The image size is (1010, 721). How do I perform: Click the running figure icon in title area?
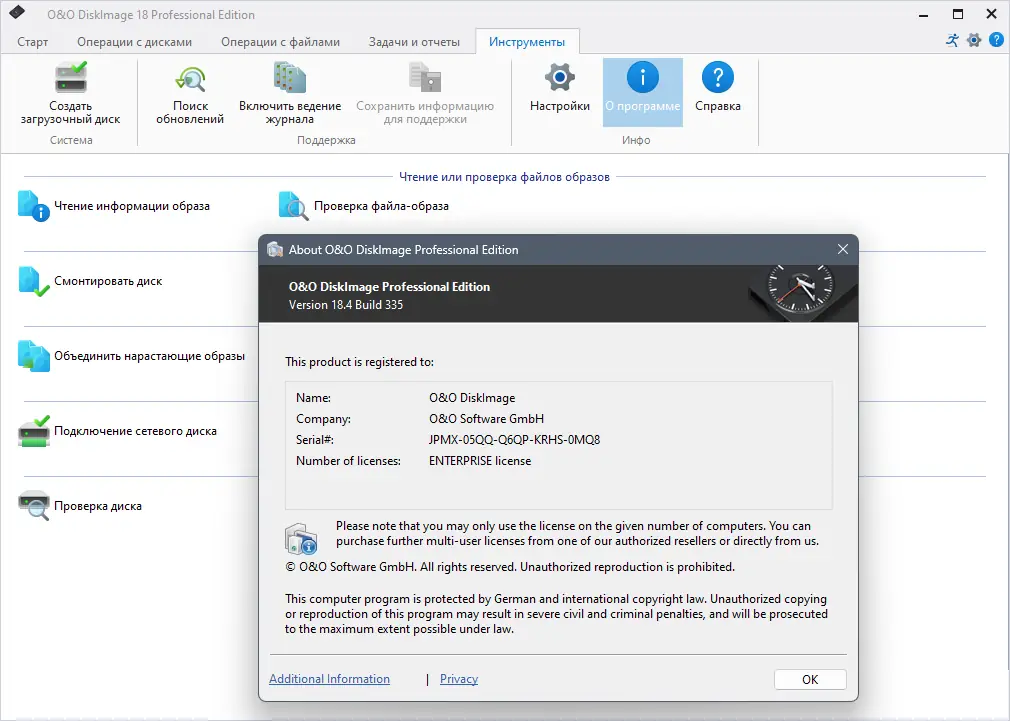(952, 40)
